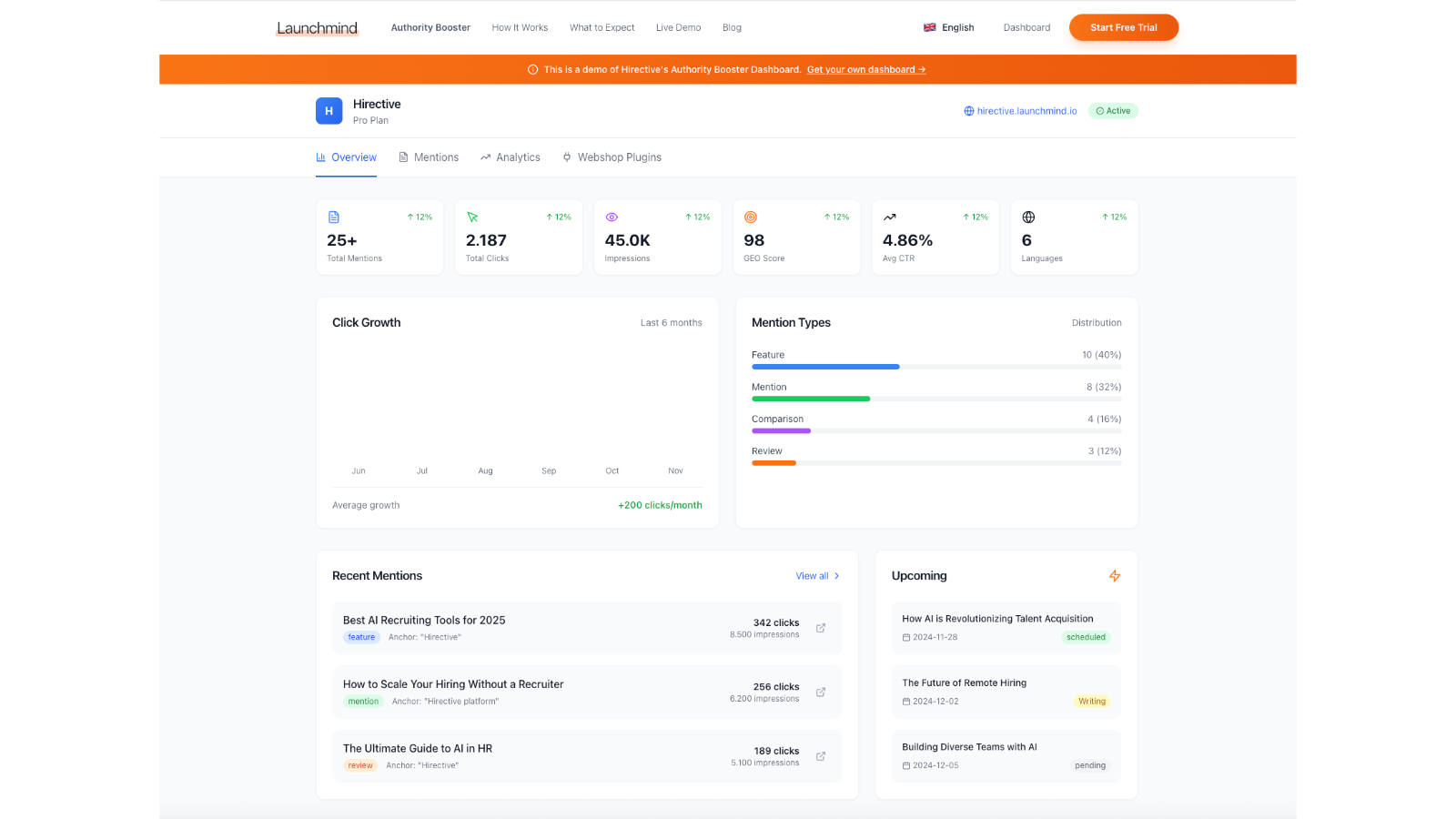
Task: Click the eye icon on the Impressions card
Action: coord(612,217)
